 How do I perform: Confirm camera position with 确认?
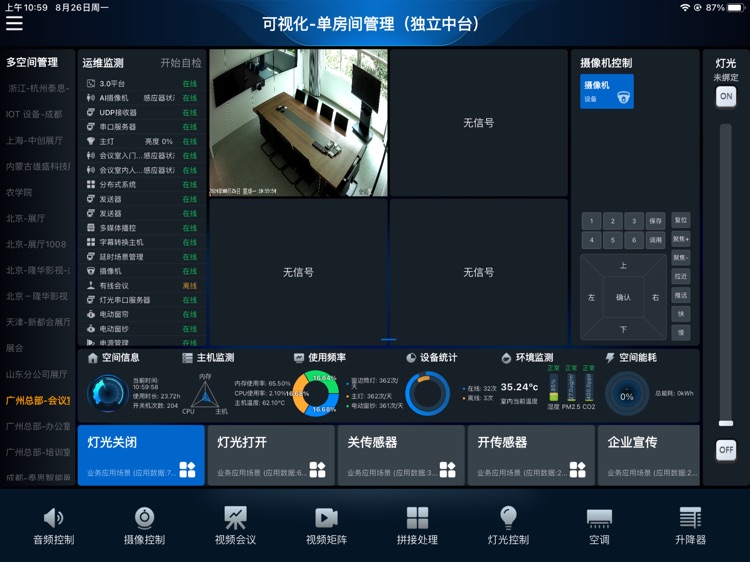pos(623,298)
